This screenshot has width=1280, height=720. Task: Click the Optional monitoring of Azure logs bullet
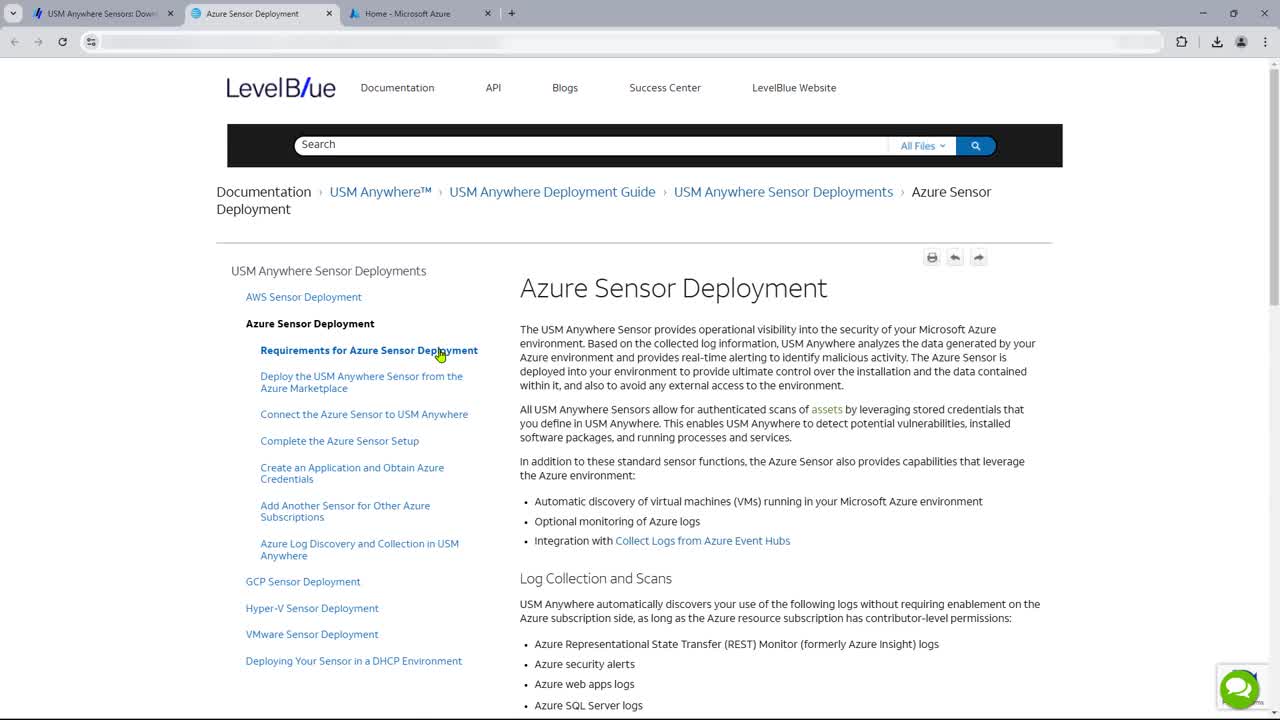[x=617, y=521]
